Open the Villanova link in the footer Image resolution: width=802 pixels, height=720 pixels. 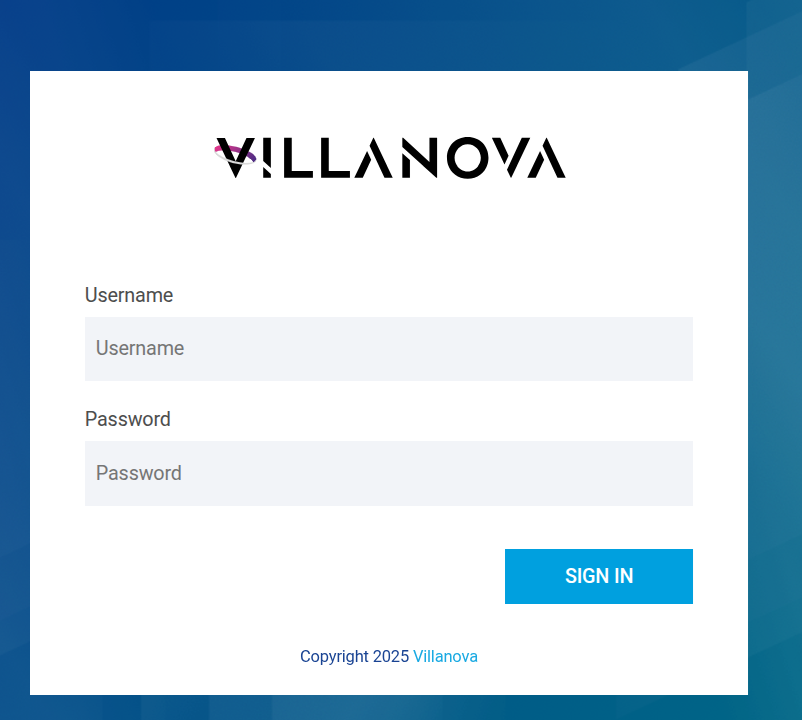point(445,656)
